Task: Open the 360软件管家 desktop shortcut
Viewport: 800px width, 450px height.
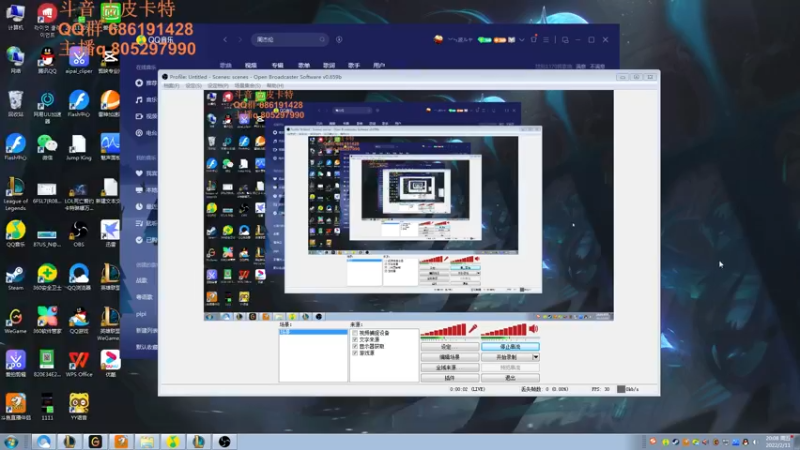Action: 47,320
